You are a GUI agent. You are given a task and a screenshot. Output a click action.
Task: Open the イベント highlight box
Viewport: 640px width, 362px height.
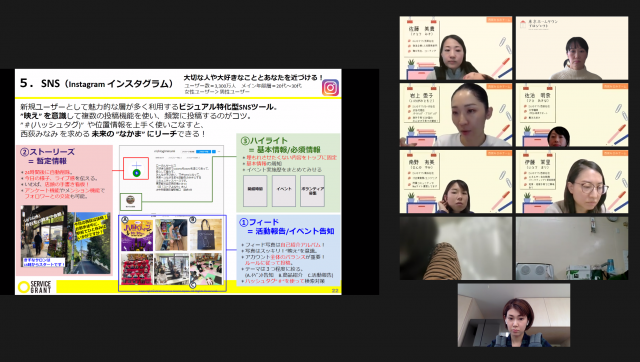[x=284, y=190]
